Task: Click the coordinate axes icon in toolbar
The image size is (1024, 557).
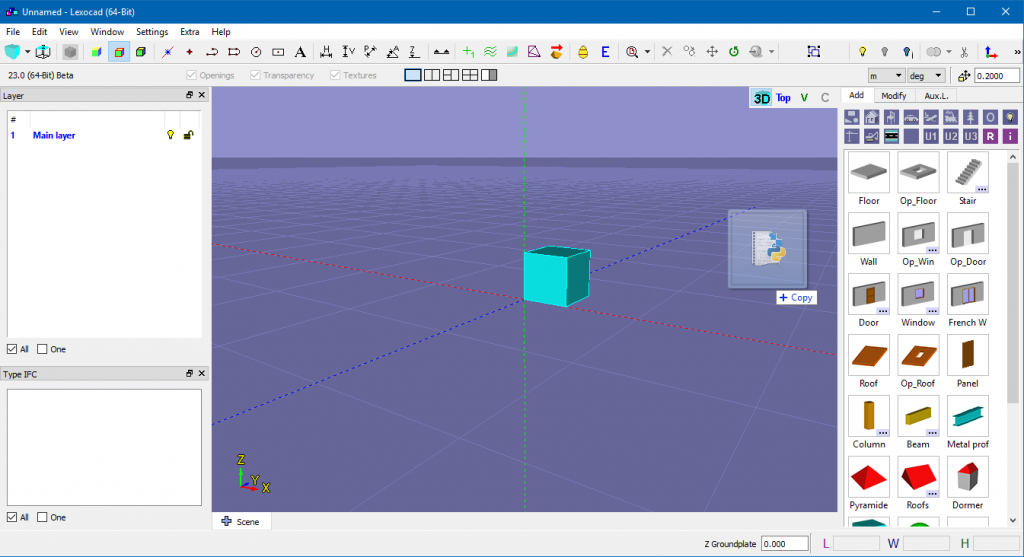Action: (991, 52)
